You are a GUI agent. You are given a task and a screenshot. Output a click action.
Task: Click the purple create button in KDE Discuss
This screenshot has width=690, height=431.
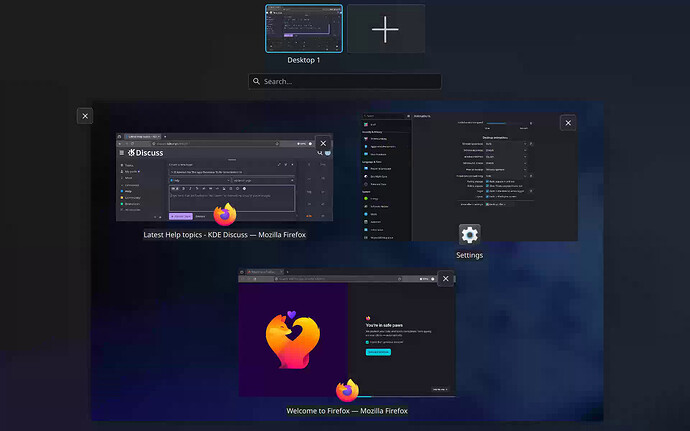pos(181,216)
